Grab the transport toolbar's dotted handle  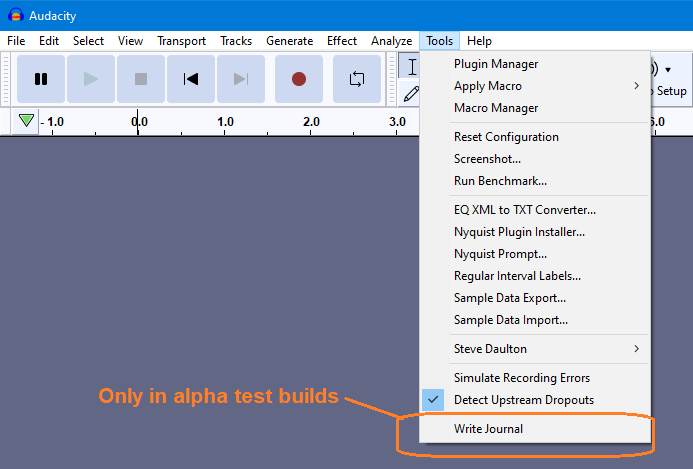[6, 80]
